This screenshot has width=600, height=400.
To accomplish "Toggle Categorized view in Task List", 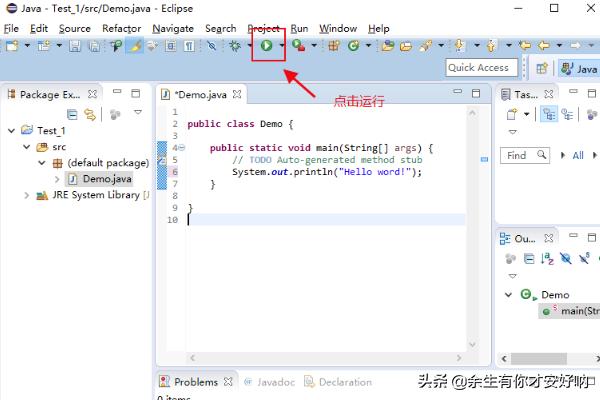I will [x=549, y=114].
